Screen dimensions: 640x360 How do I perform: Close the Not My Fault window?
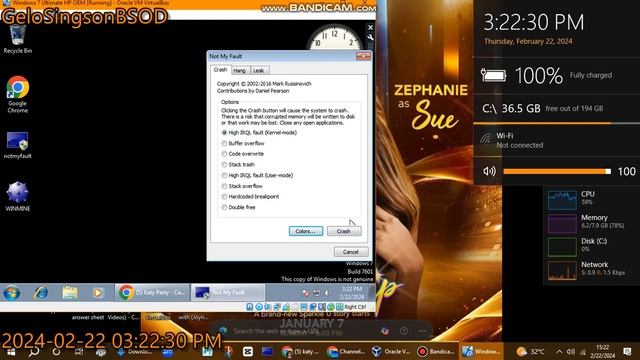coord(363,56)
